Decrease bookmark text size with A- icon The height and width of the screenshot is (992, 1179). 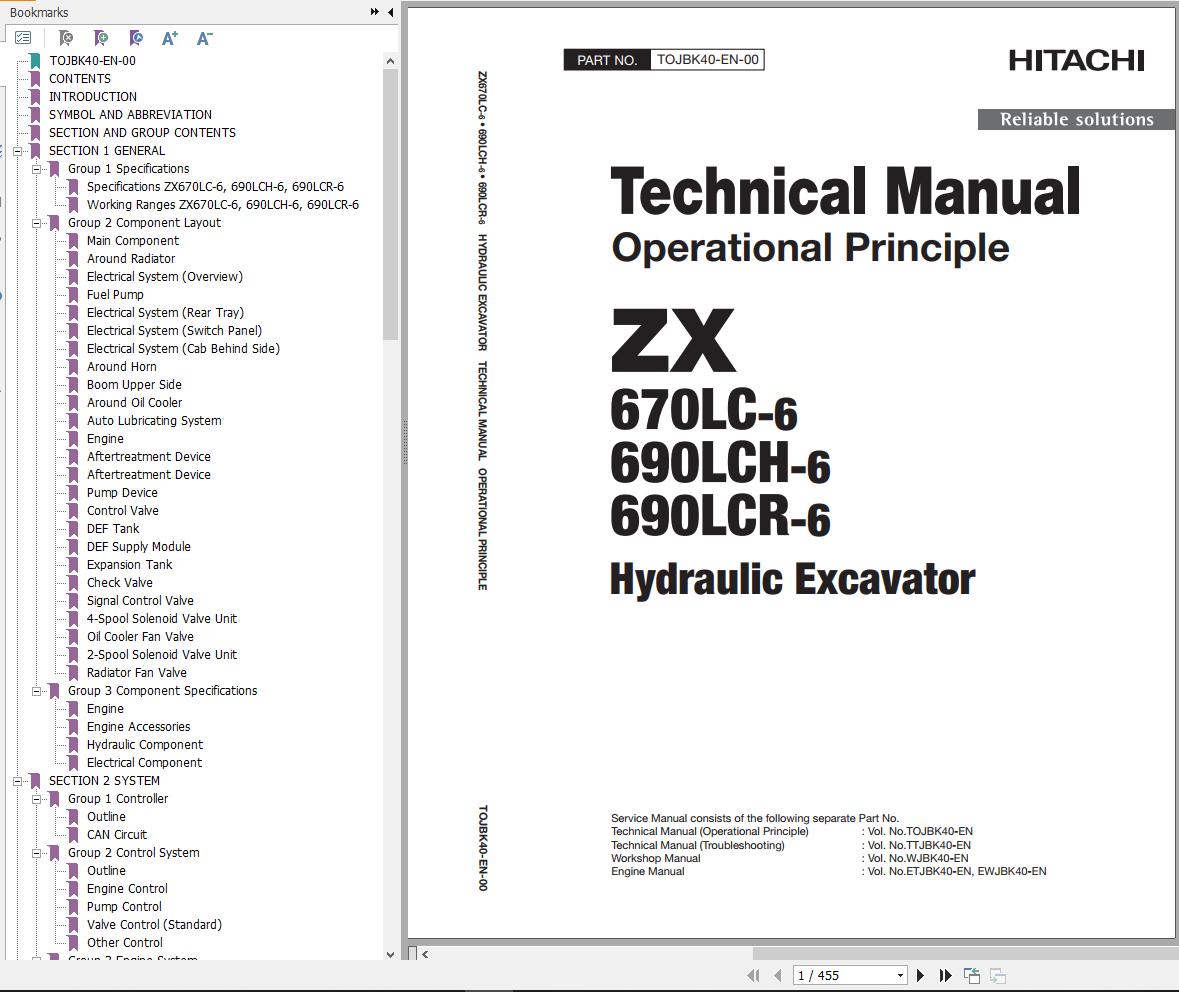[x=205, y=38]
